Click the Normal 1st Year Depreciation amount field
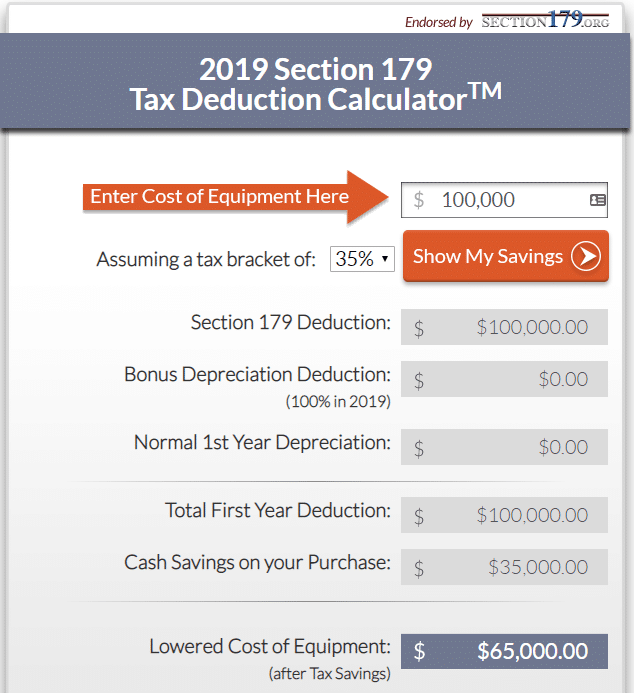 [505, 446]
